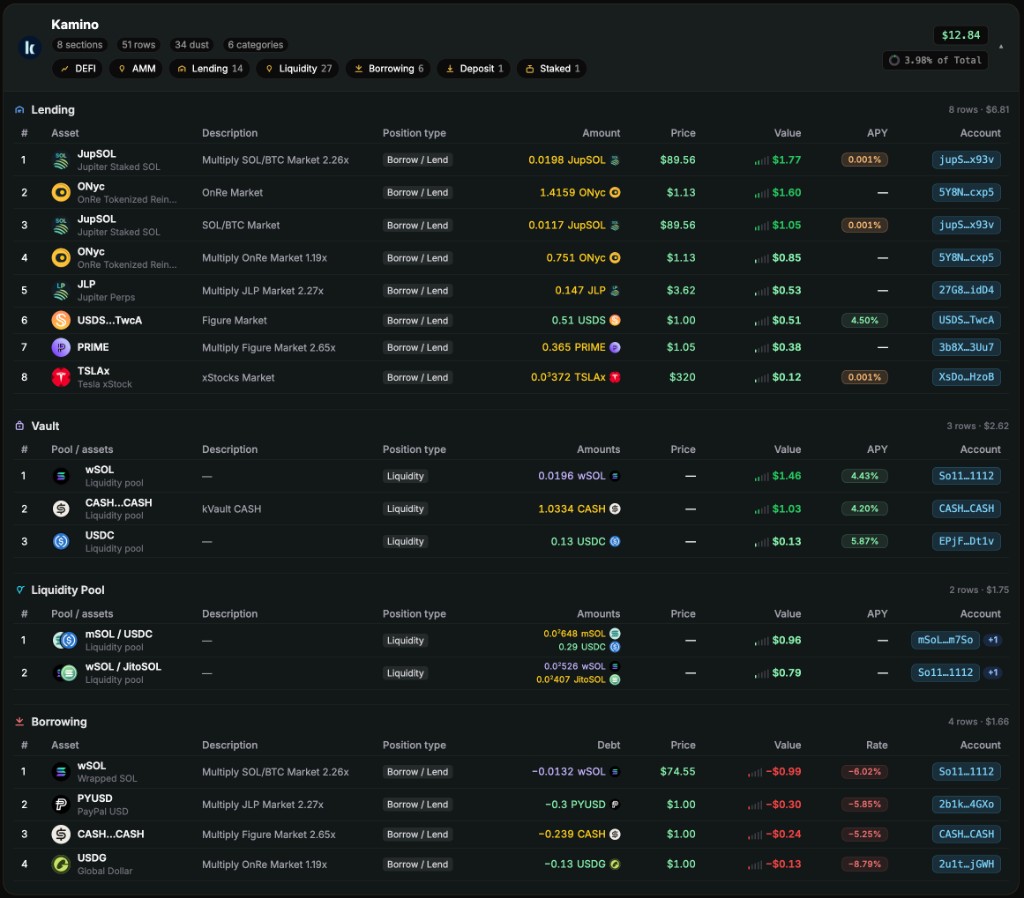Select the DEFI filter chip
The height and width of the screenshot is (898, 1024).
78,69
